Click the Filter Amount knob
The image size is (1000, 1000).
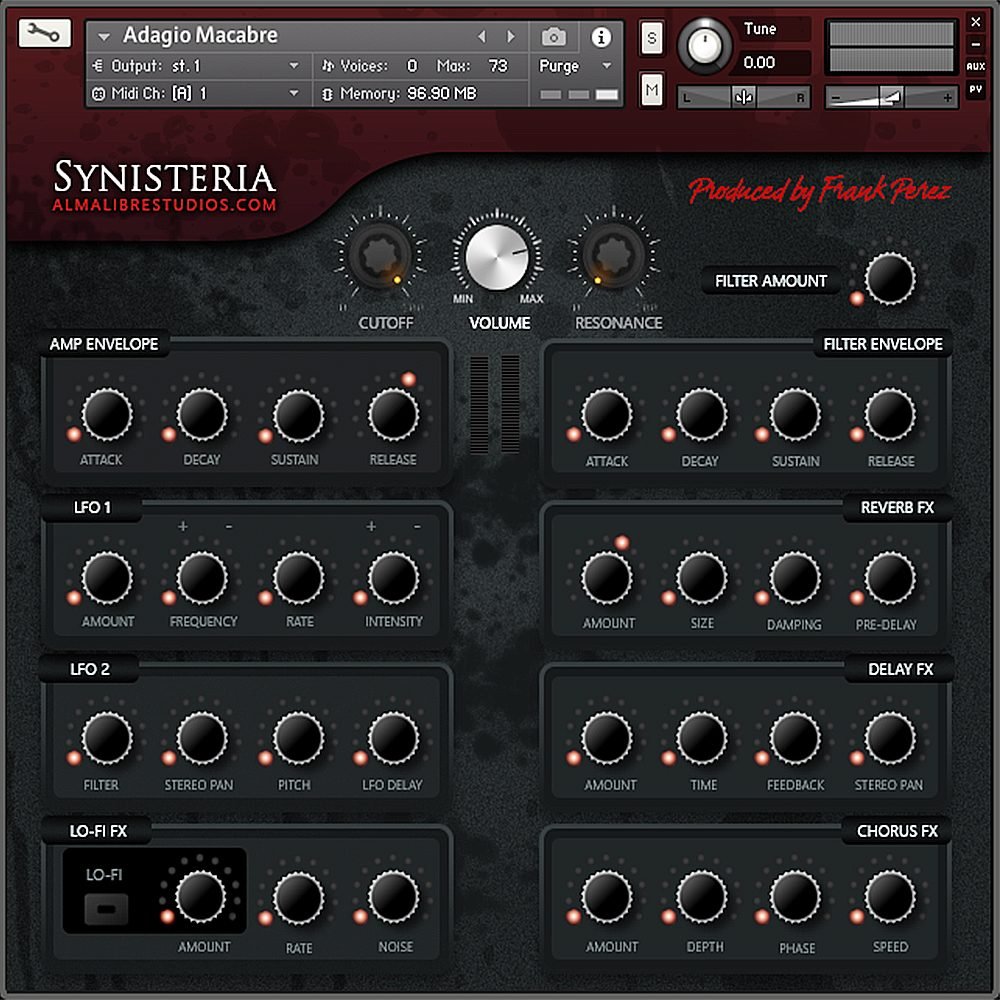pos(890,279)
